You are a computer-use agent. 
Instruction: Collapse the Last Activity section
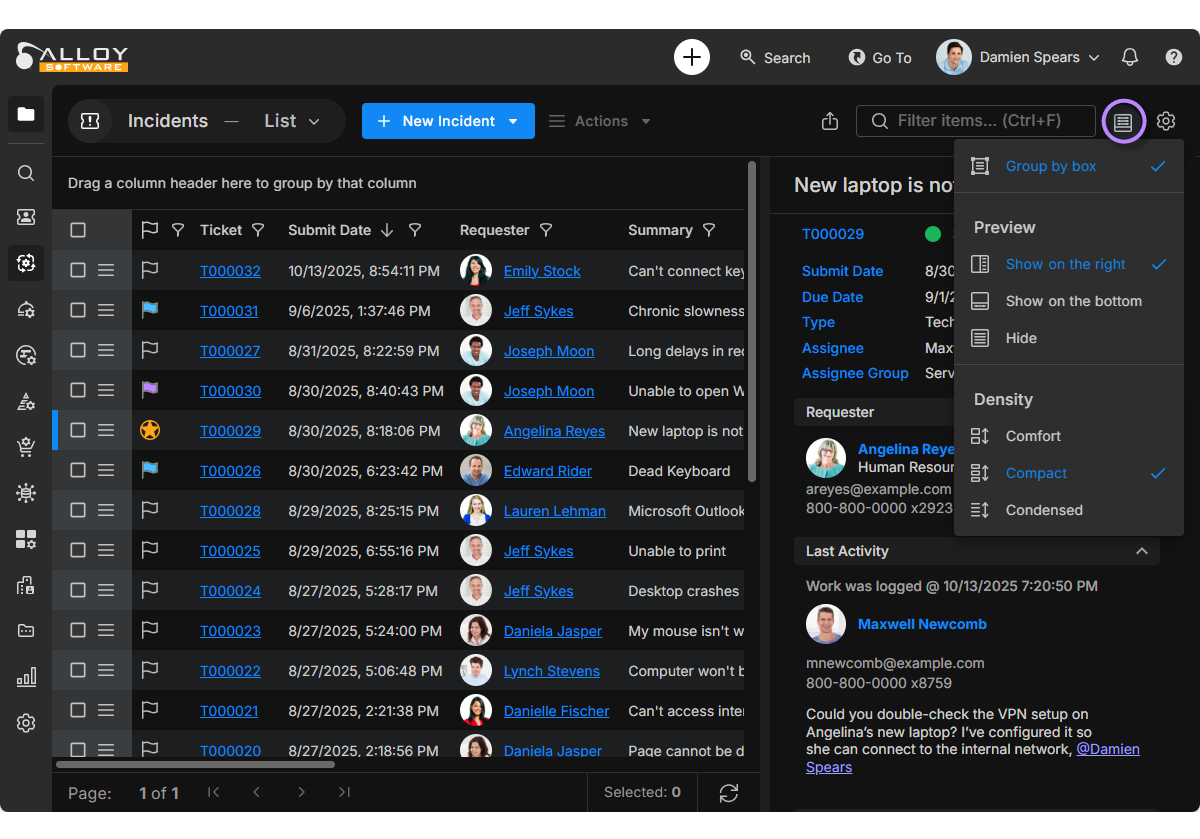[1141, 551]
